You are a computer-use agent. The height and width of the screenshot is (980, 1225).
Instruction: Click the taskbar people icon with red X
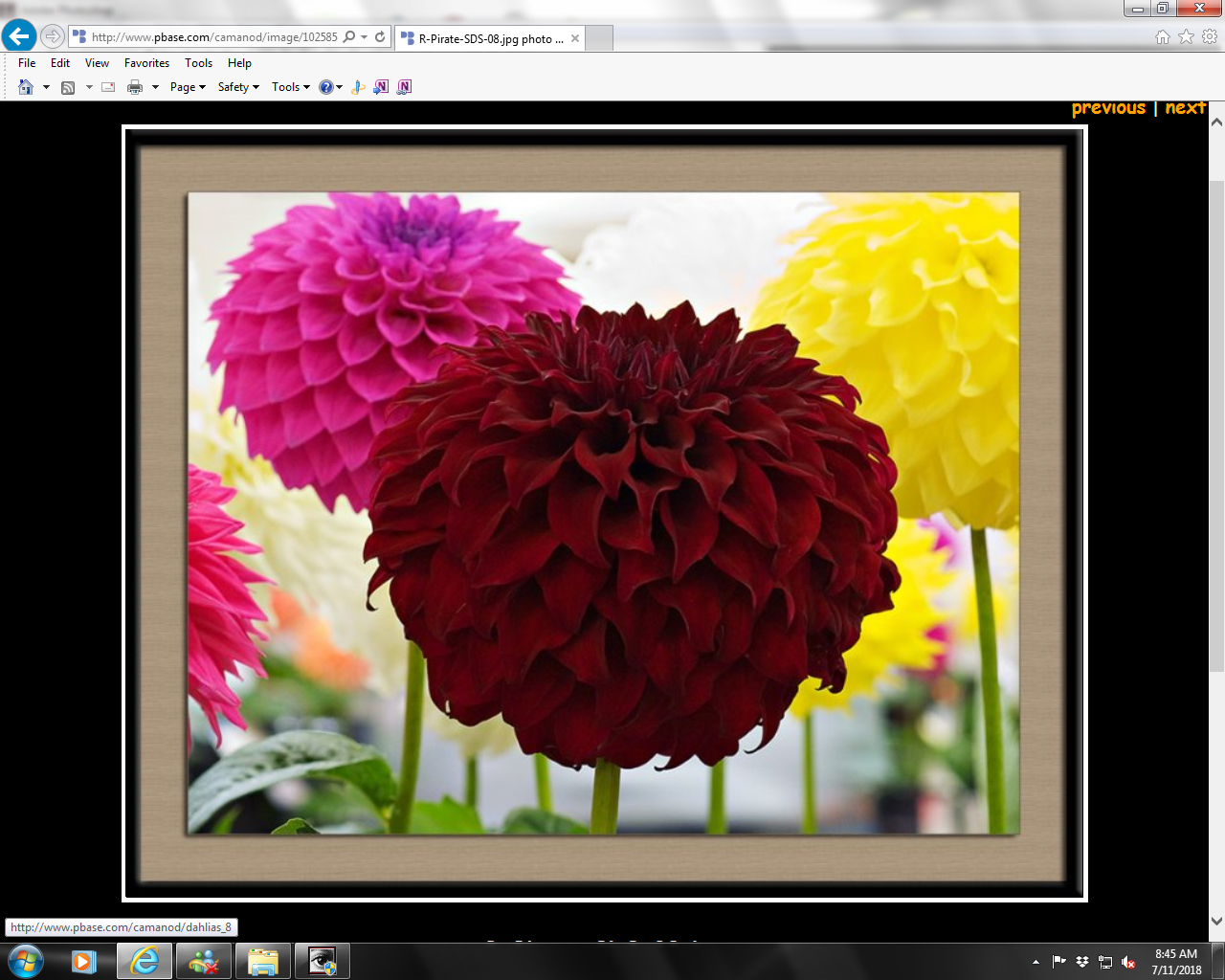point(204,961)
